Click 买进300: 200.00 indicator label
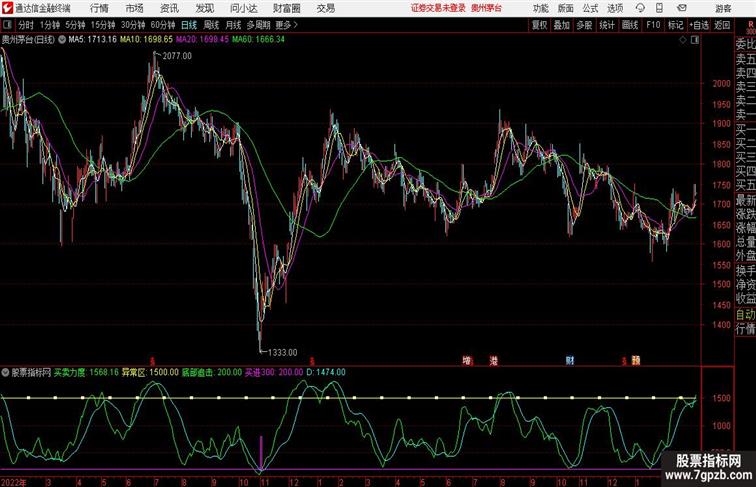The width and height of the screenshot is (756, 487). coord(274,372)
